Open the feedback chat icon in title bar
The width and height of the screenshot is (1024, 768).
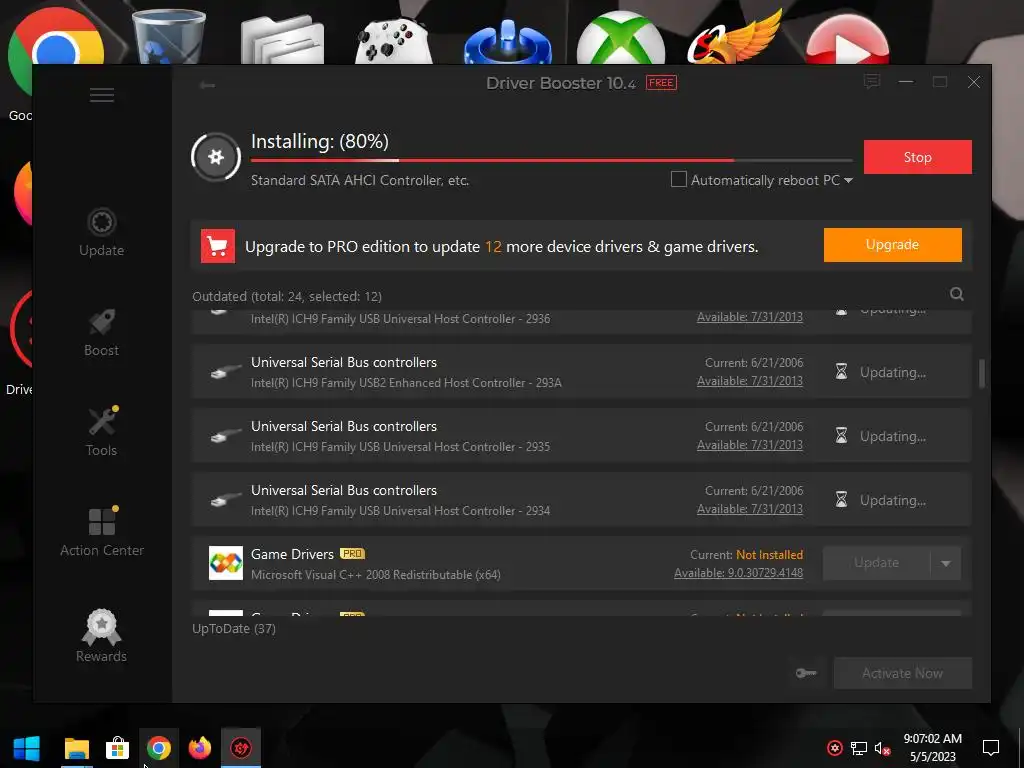(x=872, y=82)
